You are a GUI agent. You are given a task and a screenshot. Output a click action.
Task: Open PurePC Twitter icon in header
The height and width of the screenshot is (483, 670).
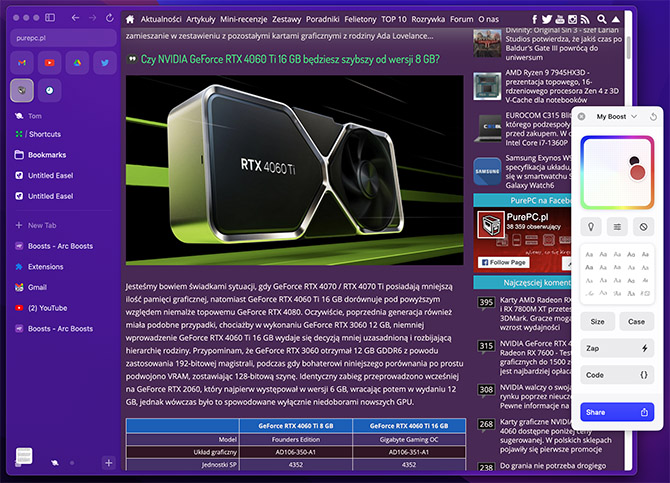(547, 19)
